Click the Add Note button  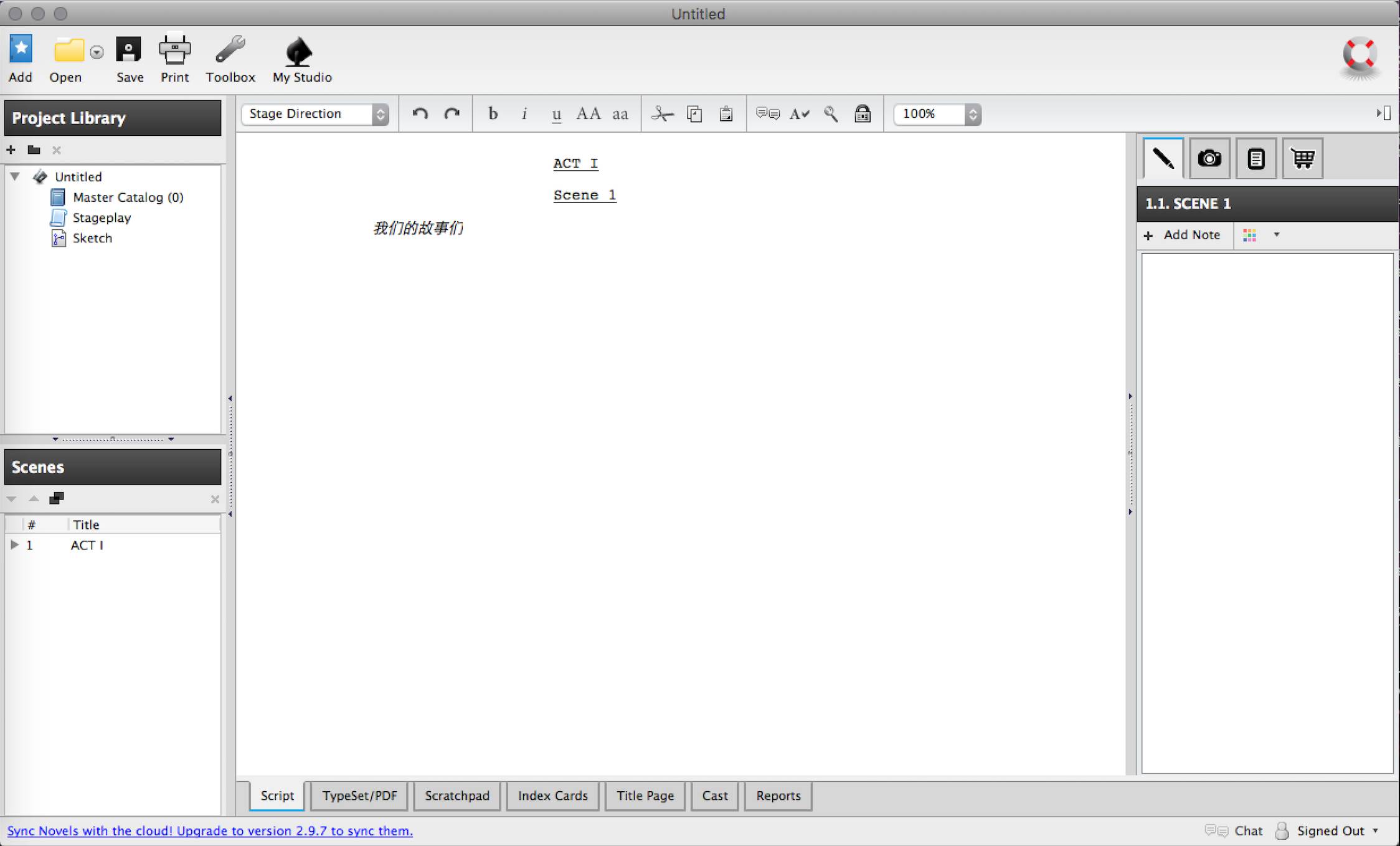click(1182, 235)
